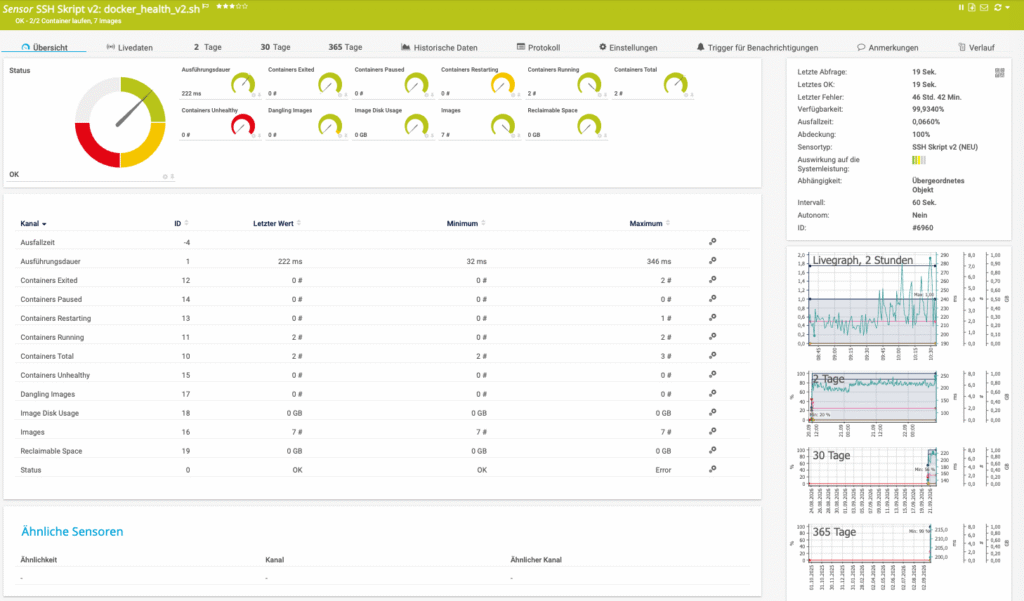Click the Containers Unhealthy red gauge
This screenshot has width=1024, height=601.
[243, 125]
